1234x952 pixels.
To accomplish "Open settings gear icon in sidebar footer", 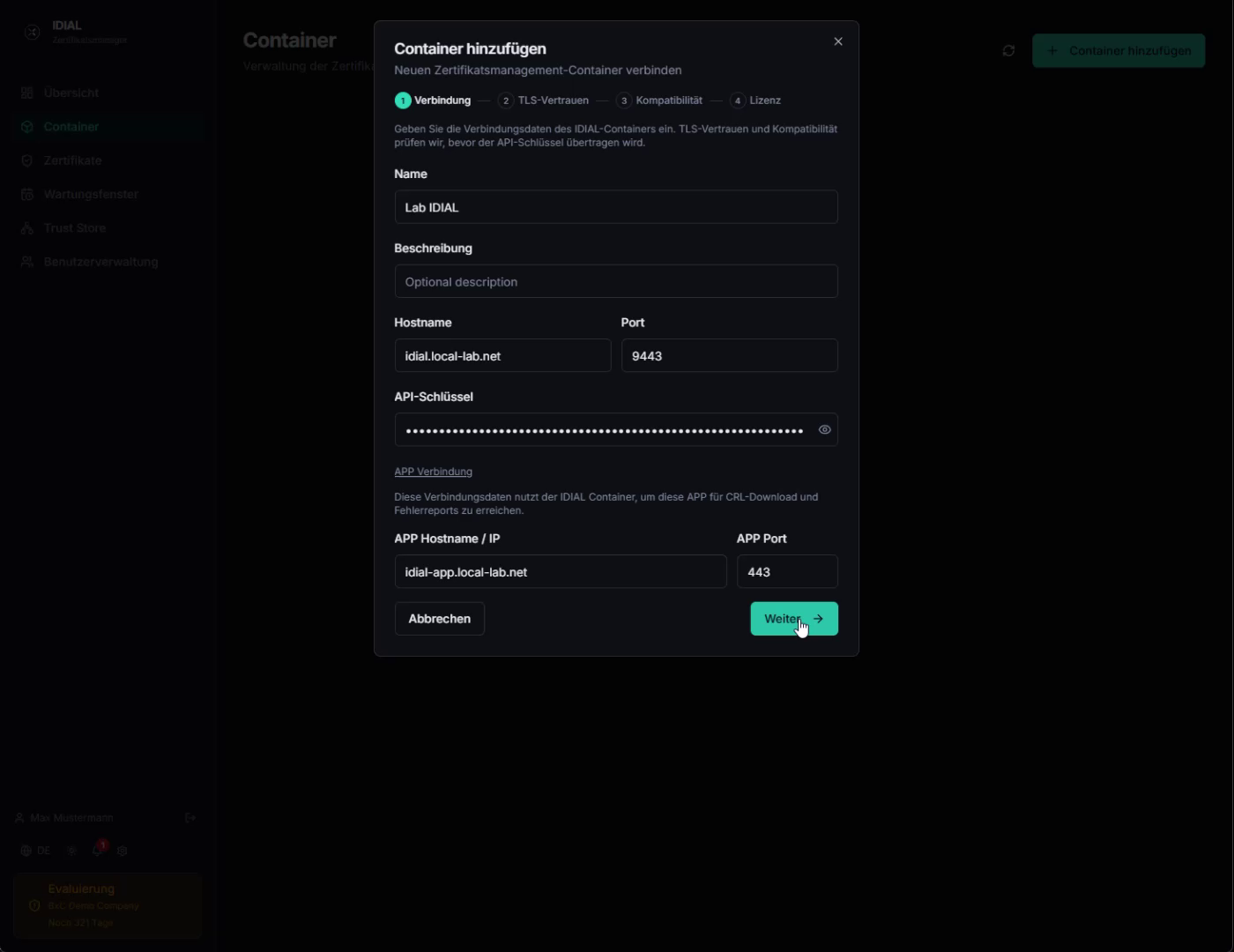I will [x=123, y=851].
